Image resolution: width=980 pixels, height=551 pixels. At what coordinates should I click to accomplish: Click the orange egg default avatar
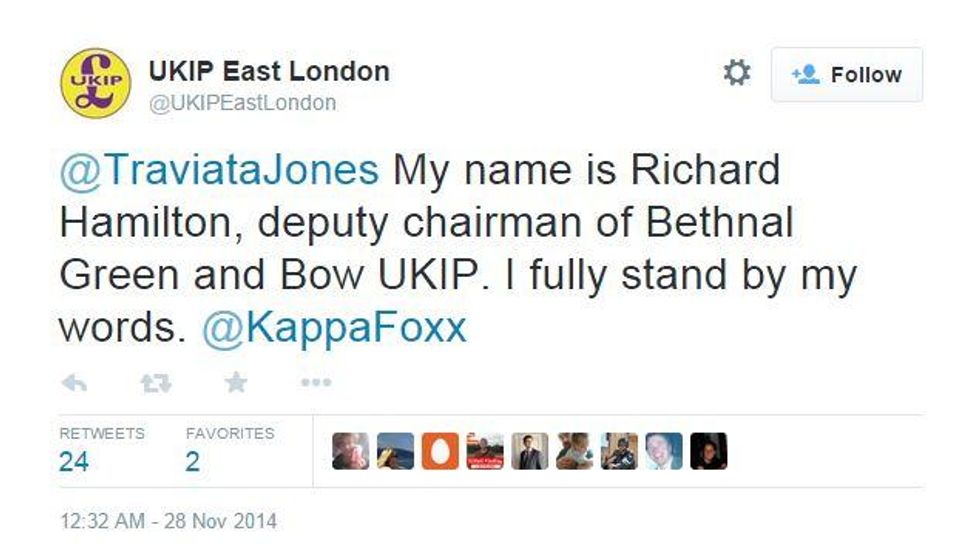440,452
